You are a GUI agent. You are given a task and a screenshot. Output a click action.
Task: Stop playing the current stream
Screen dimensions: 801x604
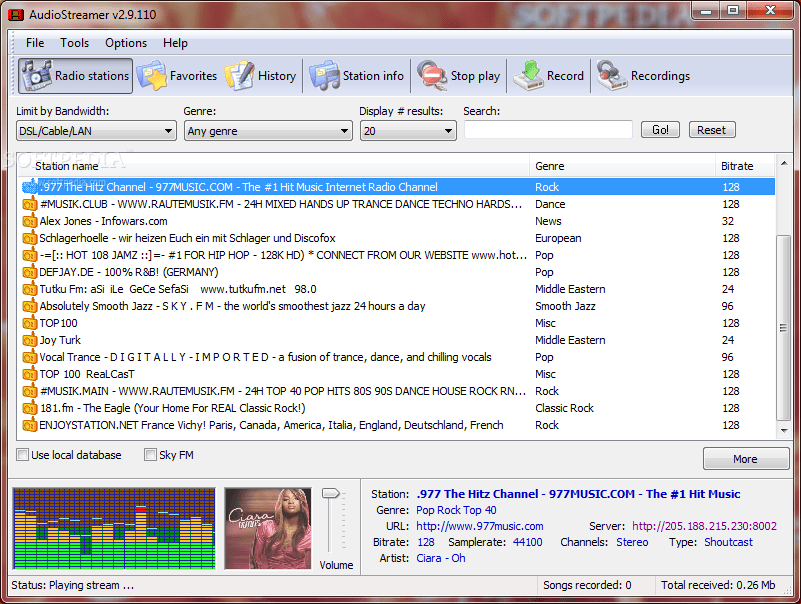point(459,75)
